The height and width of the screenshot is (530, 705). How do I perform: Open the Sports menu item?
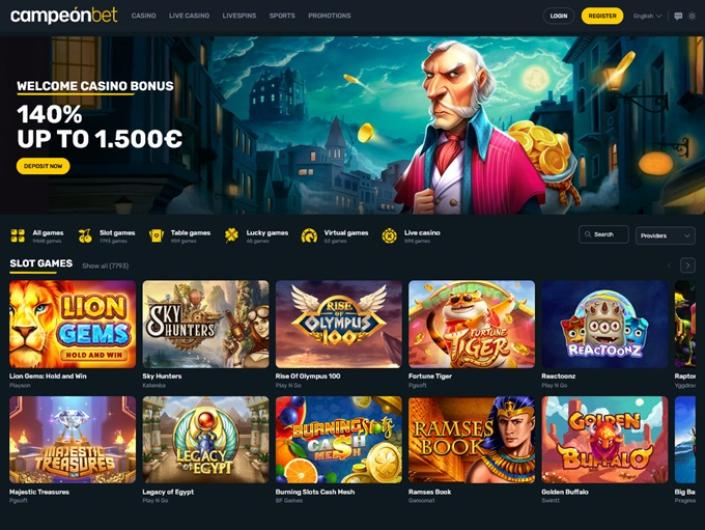tap(282, 16)
